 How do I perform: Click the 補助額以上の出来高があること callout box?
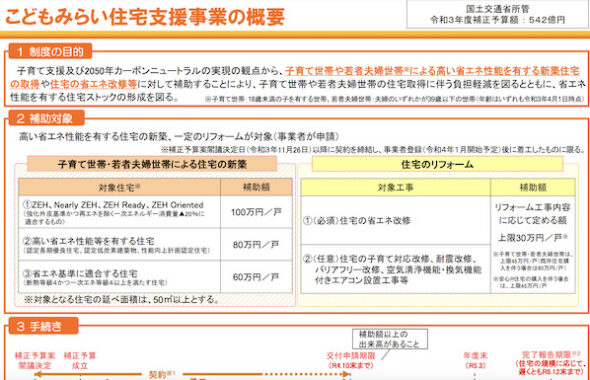coord(389,339)
